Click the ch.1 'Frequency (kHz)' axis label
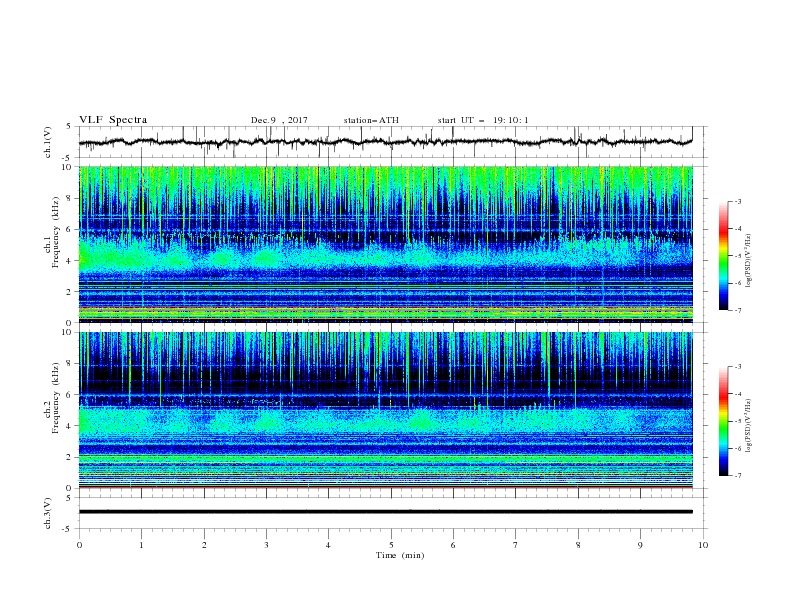Screen dimensions: 792x612 [55, 233]
